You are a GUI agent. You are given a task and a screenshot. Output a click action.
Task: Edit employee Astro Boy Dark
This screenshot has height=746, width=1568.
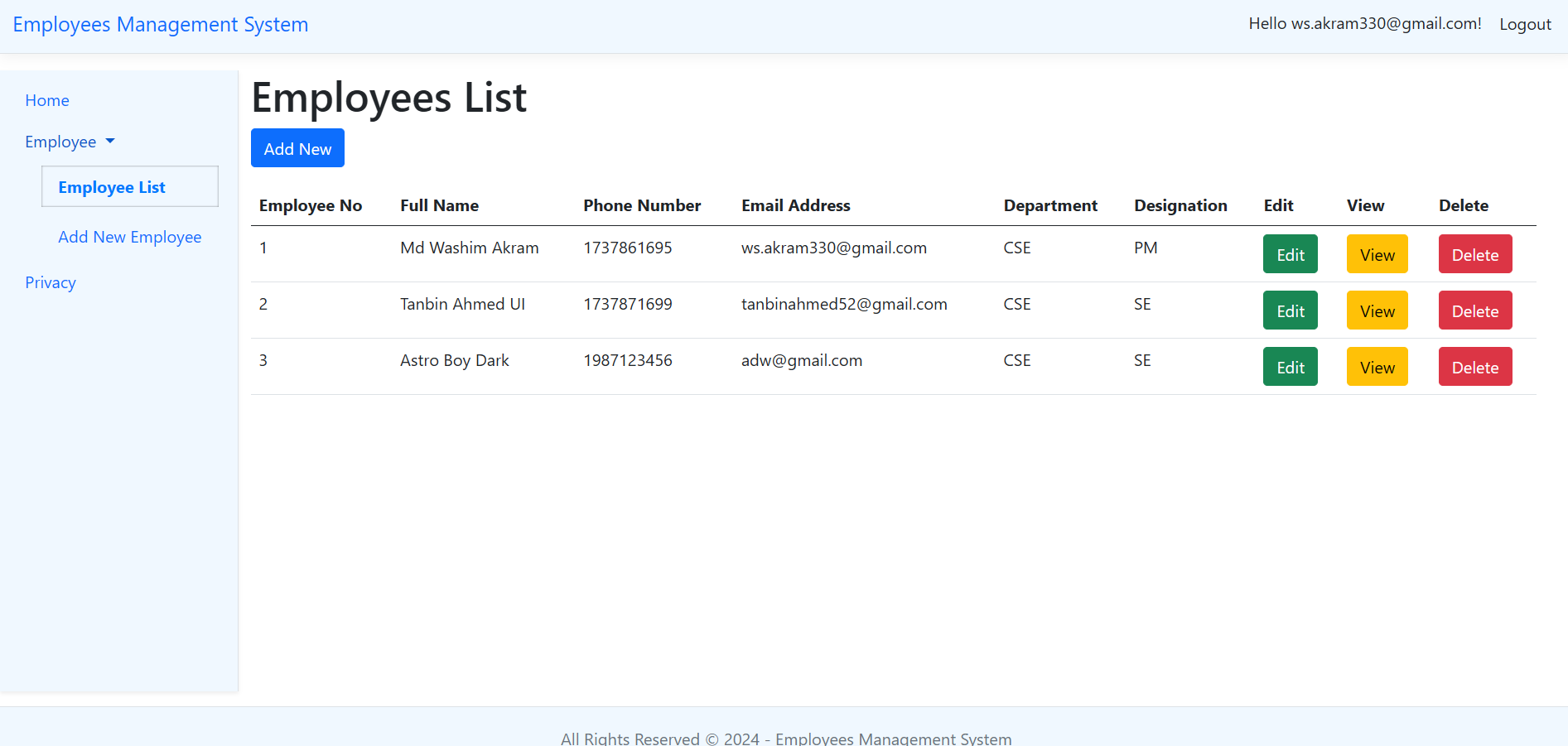point(1290,367)
